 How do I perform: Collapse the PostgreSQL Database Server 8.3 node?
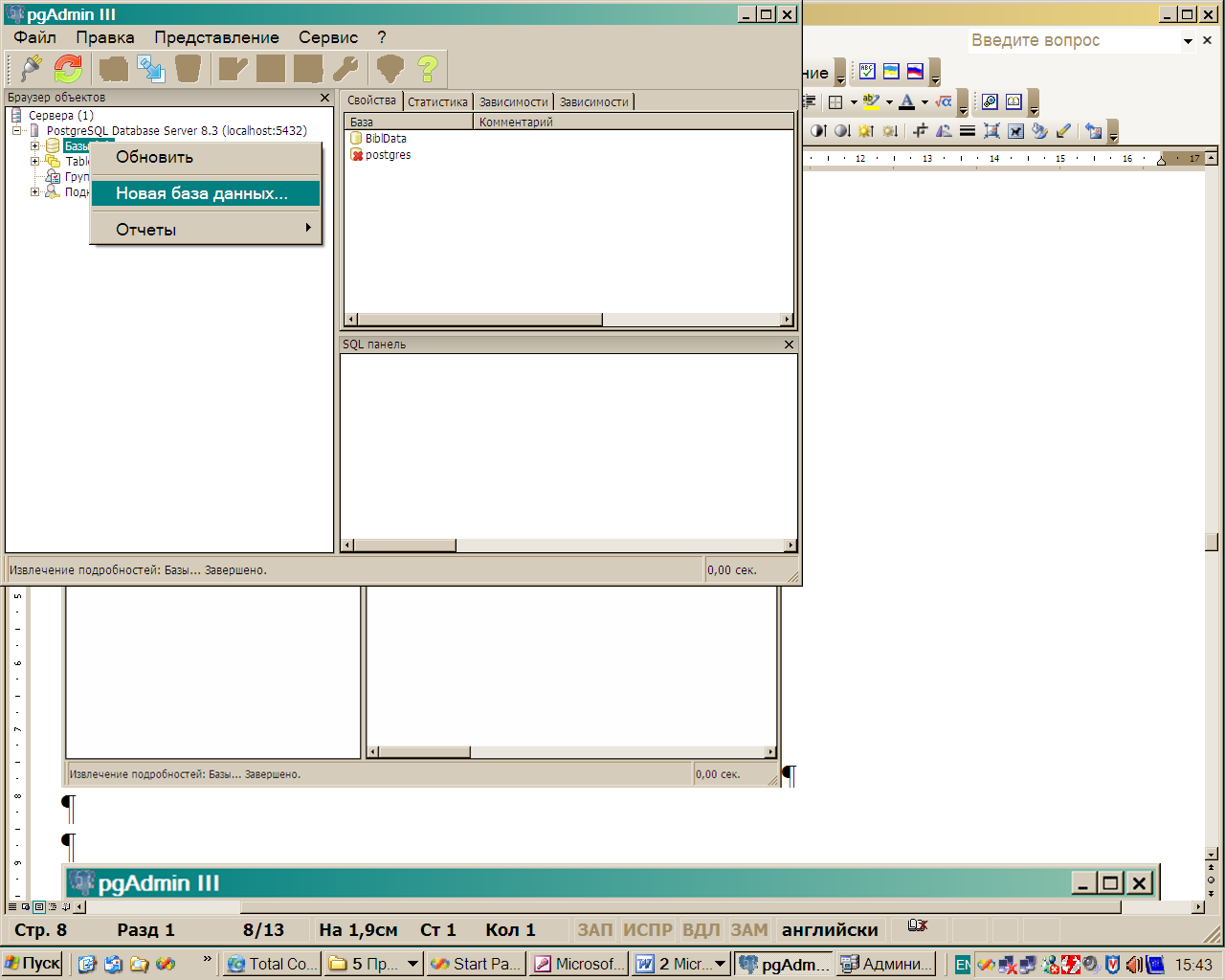[17, 130]
